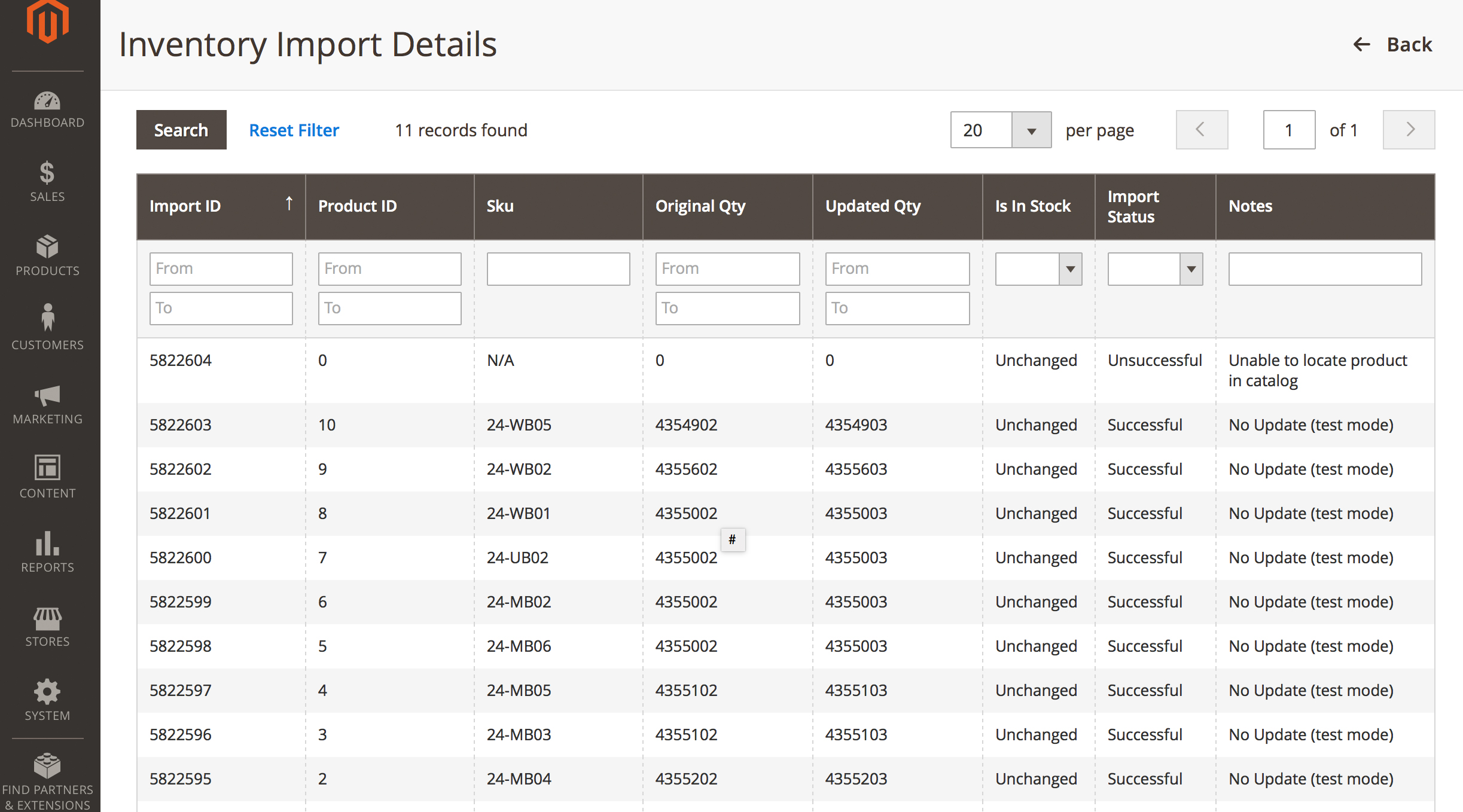Click the Sku filter text field
Screen dimensions: 1463x812
coord(559,269)
